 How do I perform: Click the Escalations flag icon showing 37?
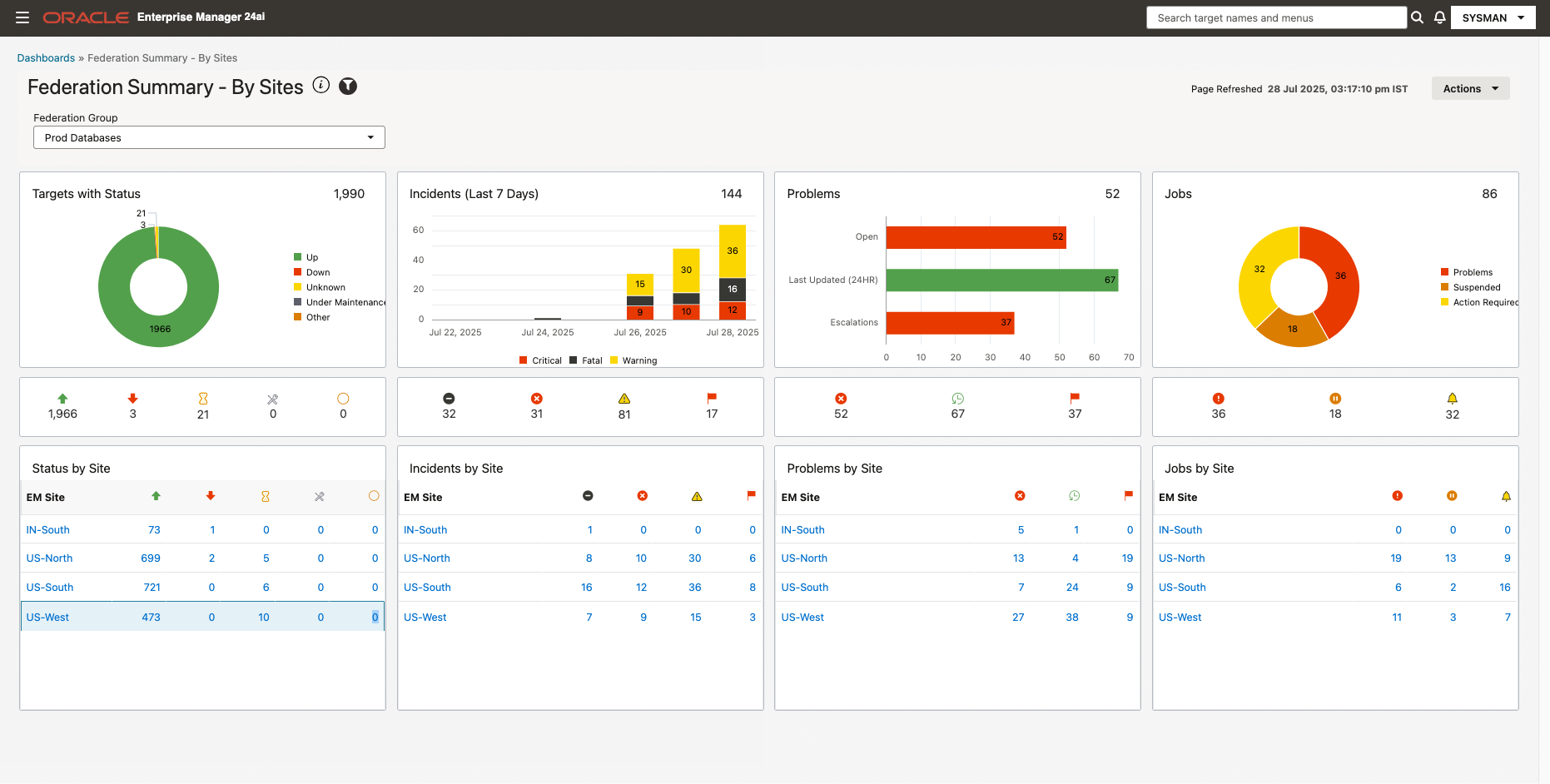coord(1075,399)
